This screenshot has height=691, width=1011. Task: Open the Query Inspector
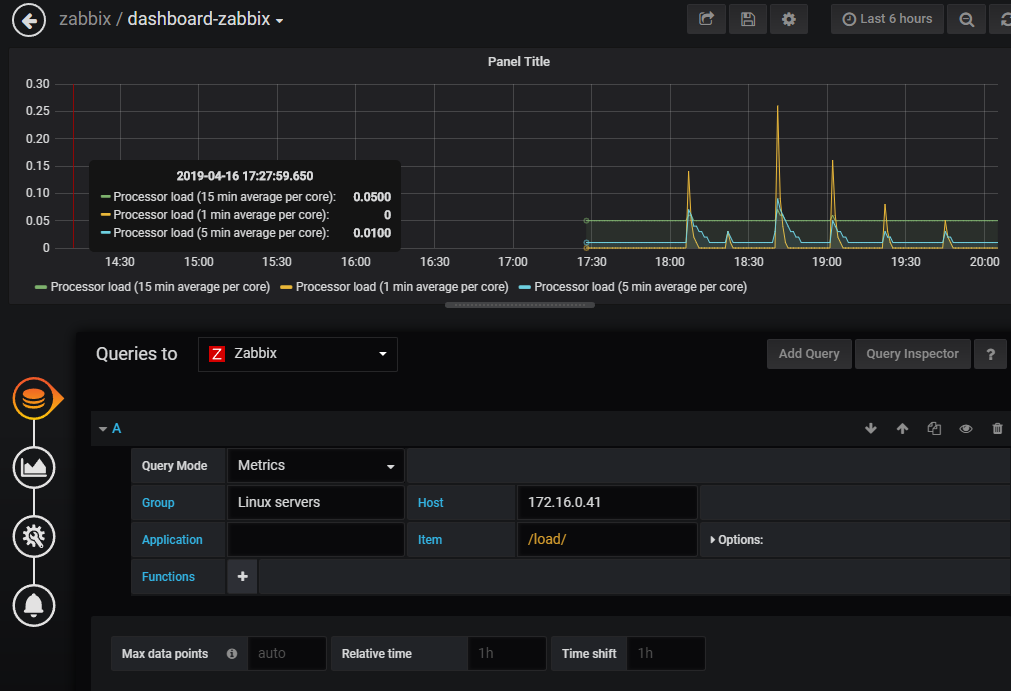pos(912,354)
